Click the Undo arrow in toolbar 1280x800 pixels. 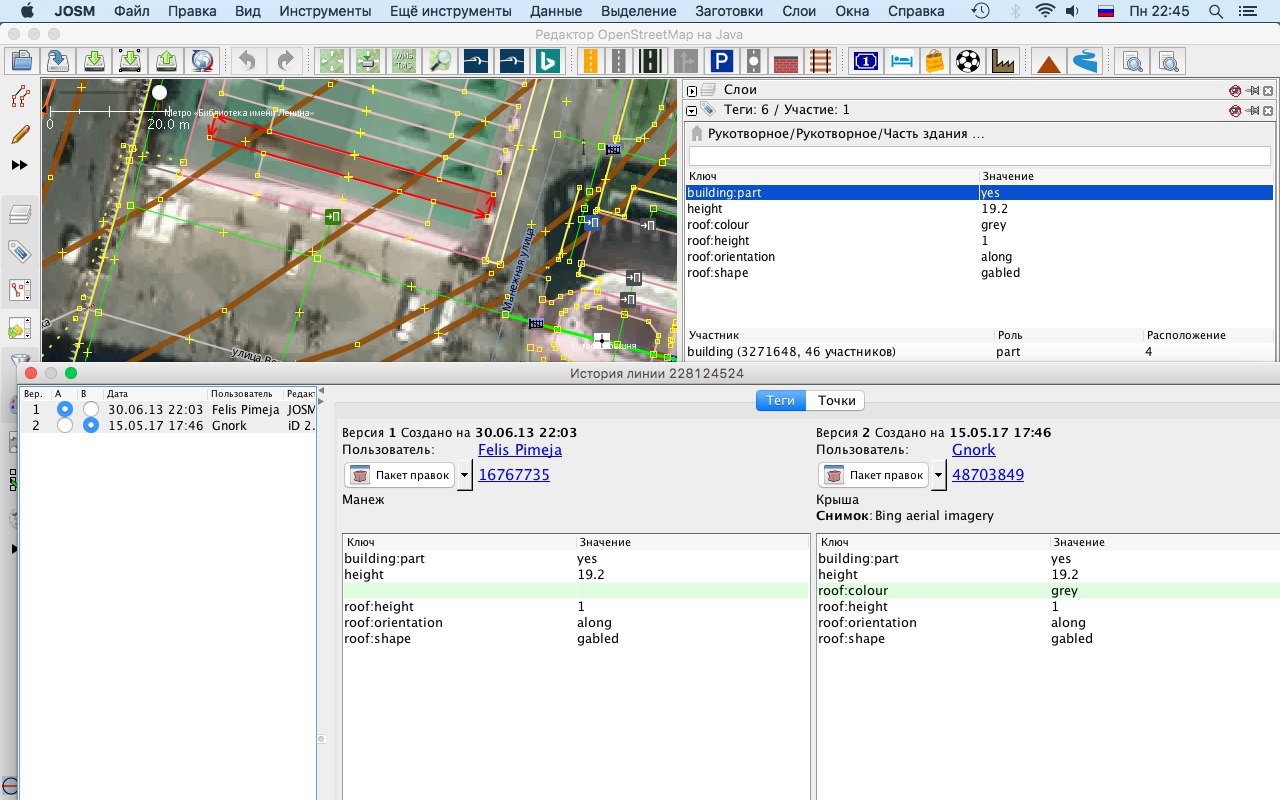tap(248, 62)
